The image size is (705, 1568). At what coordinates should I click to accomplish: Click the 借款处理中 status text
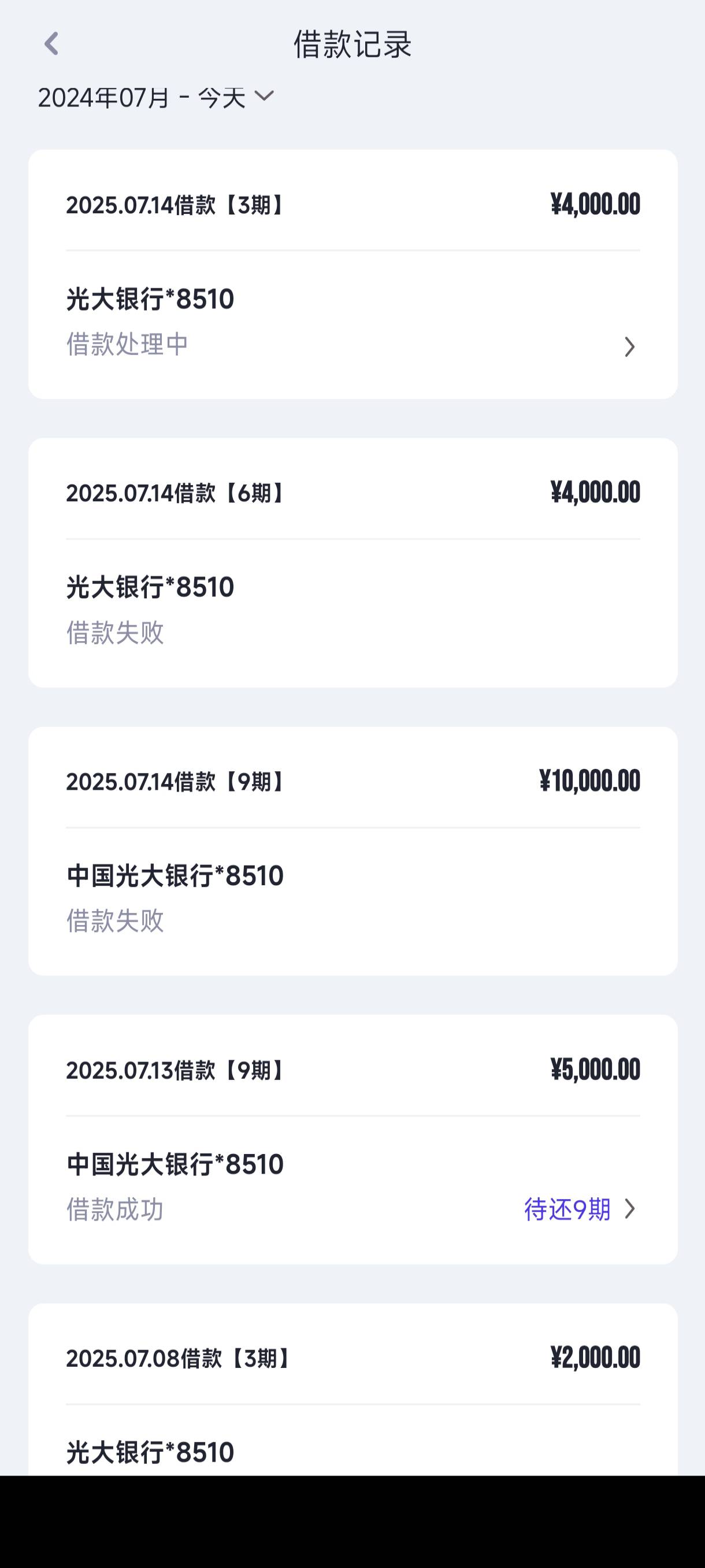(127, 345)
